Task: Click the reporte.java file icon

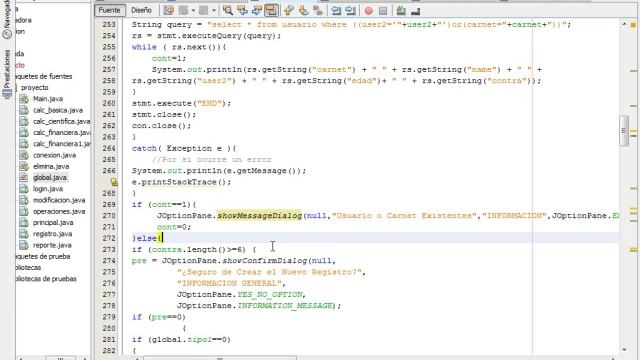Action: 24,245
